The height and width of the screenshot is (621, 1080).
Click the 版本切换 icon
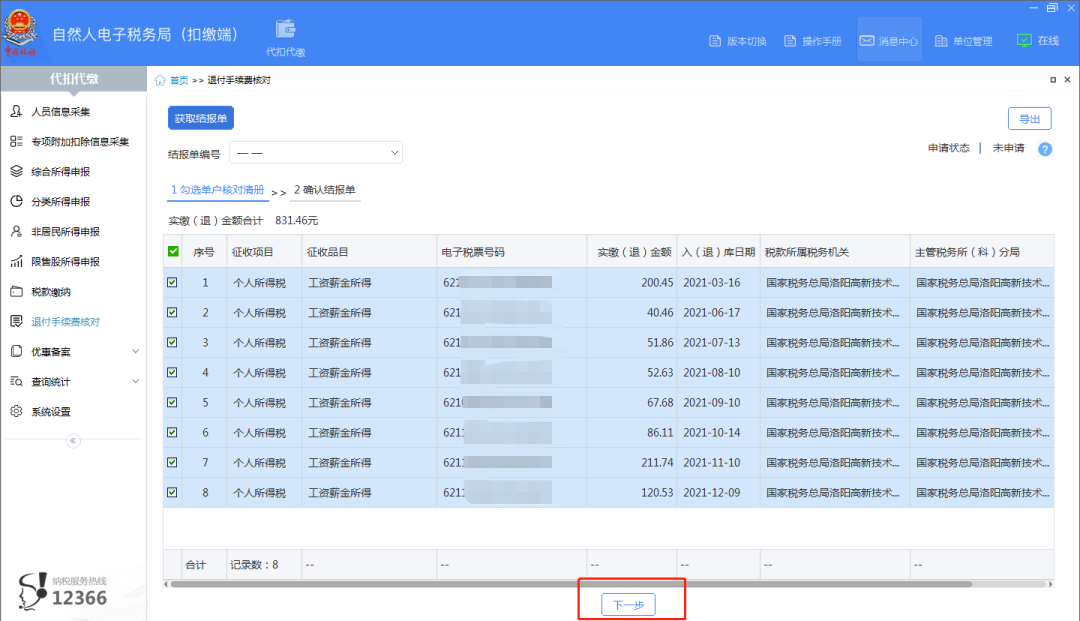(715, 41)
